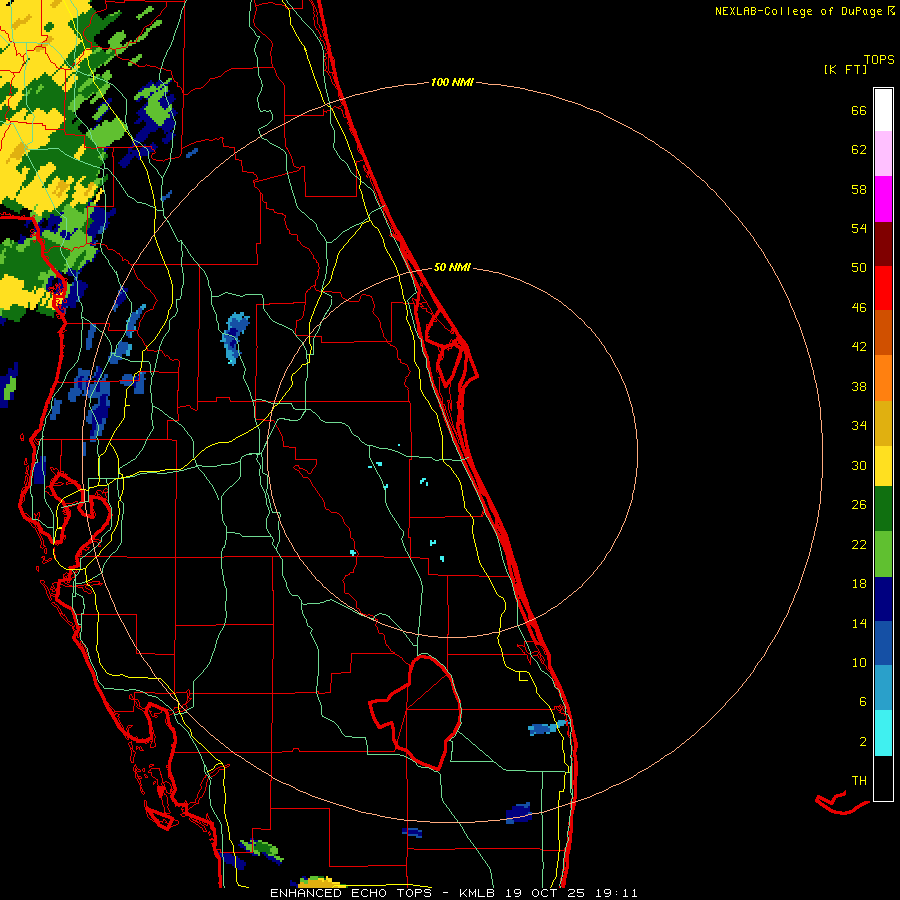Select the cyan legend color segment
The width and height of the screenshot is (900, 900).
click(x=883, y=733)
